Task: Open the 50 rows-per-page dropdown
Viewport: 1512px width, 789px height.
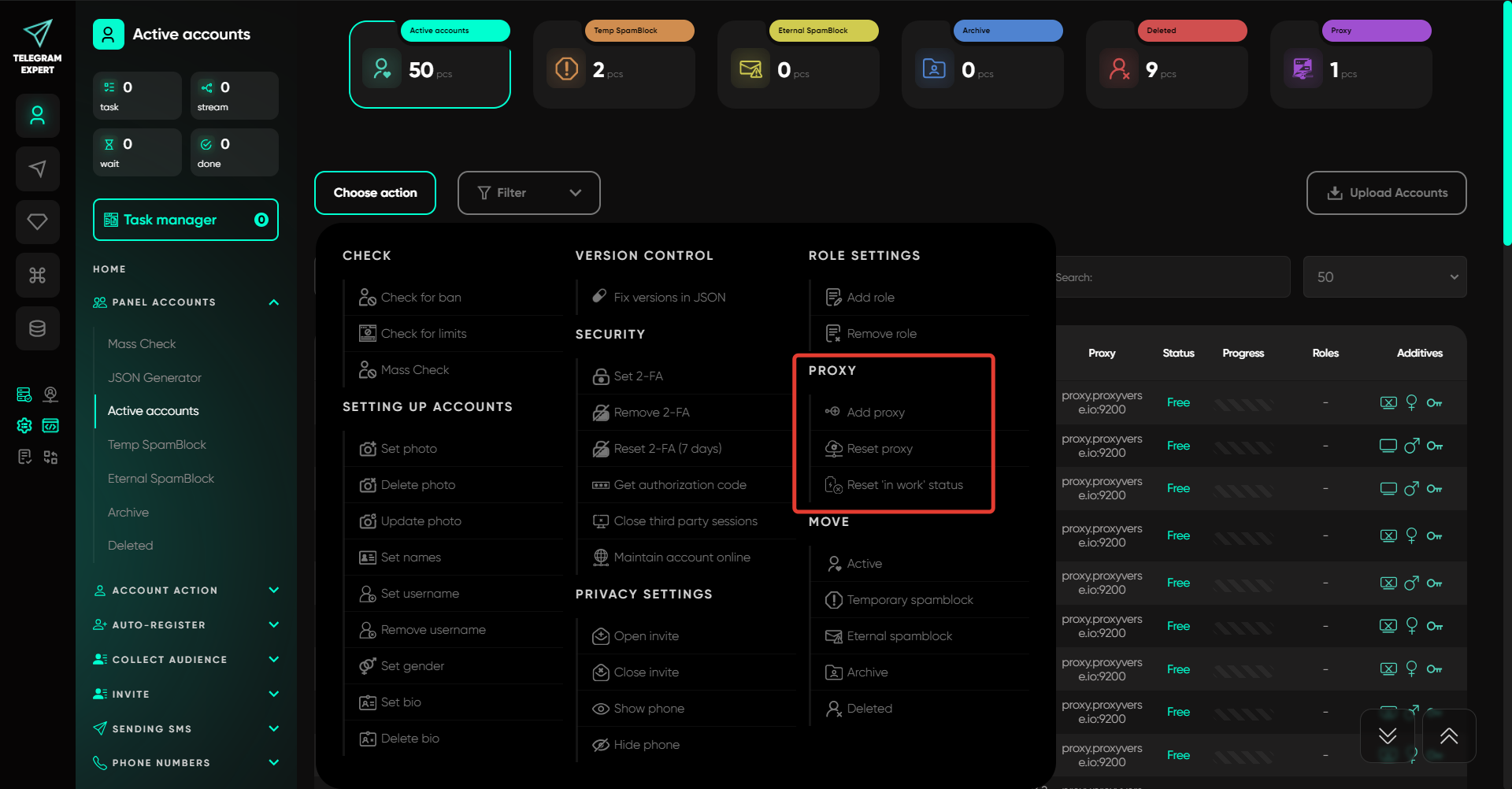Action: point(1384,277)
